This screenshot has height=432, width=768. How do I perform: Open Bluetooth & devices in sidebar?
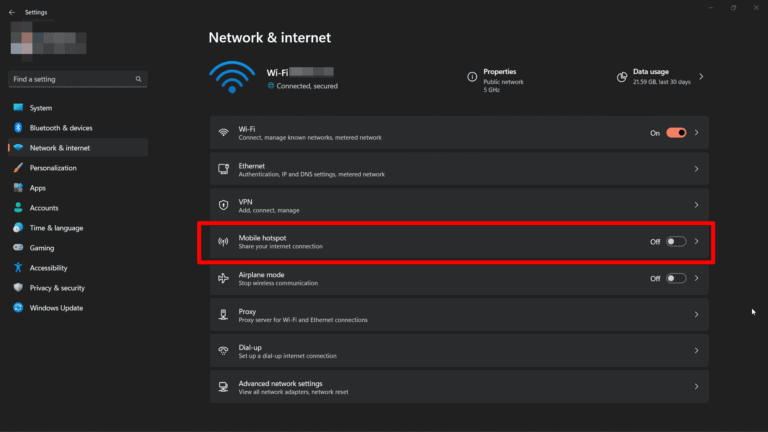[x=60, y=128]
